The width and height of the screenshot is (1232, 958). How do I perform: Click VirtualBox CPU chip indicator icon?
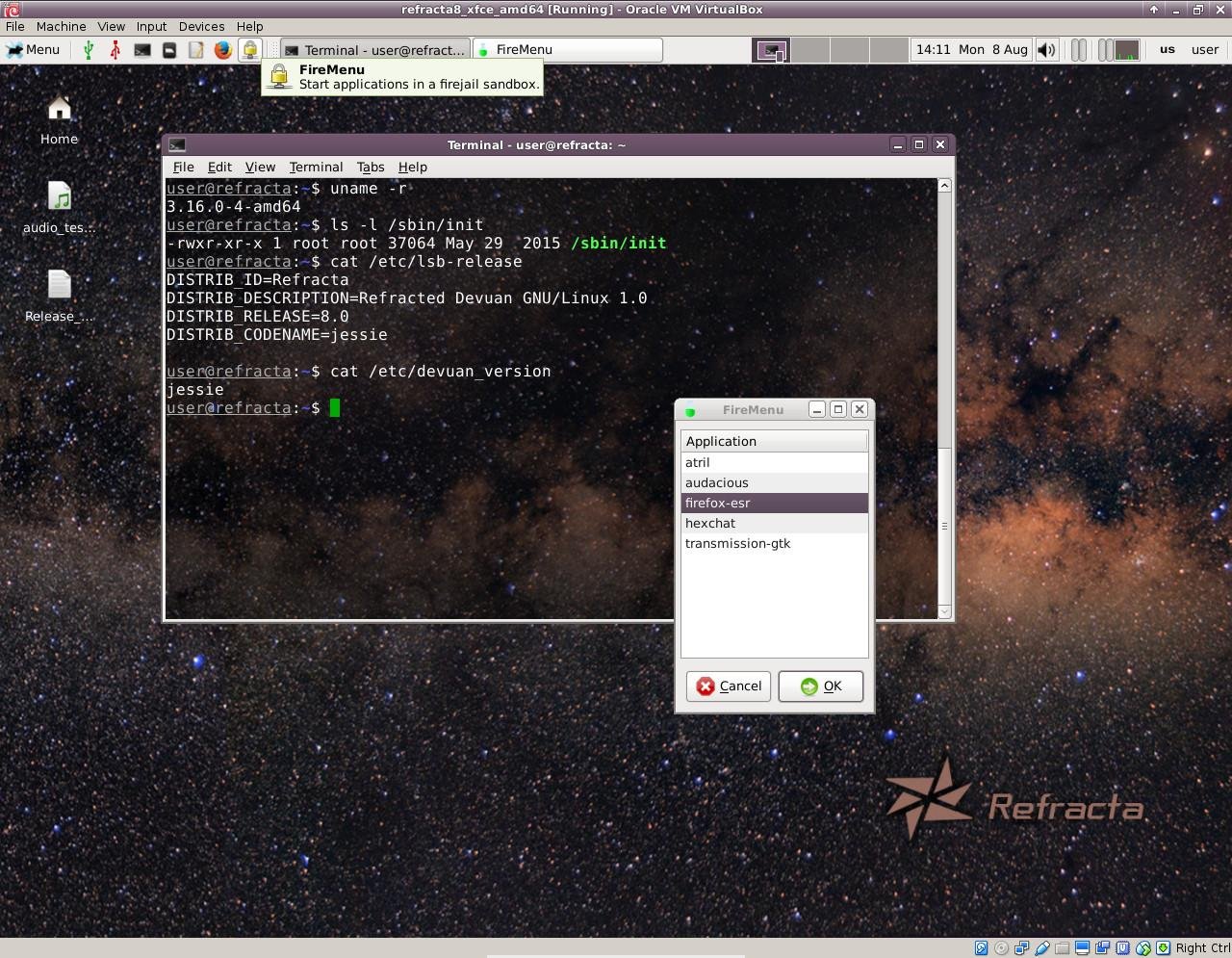tap(1122, 948)
